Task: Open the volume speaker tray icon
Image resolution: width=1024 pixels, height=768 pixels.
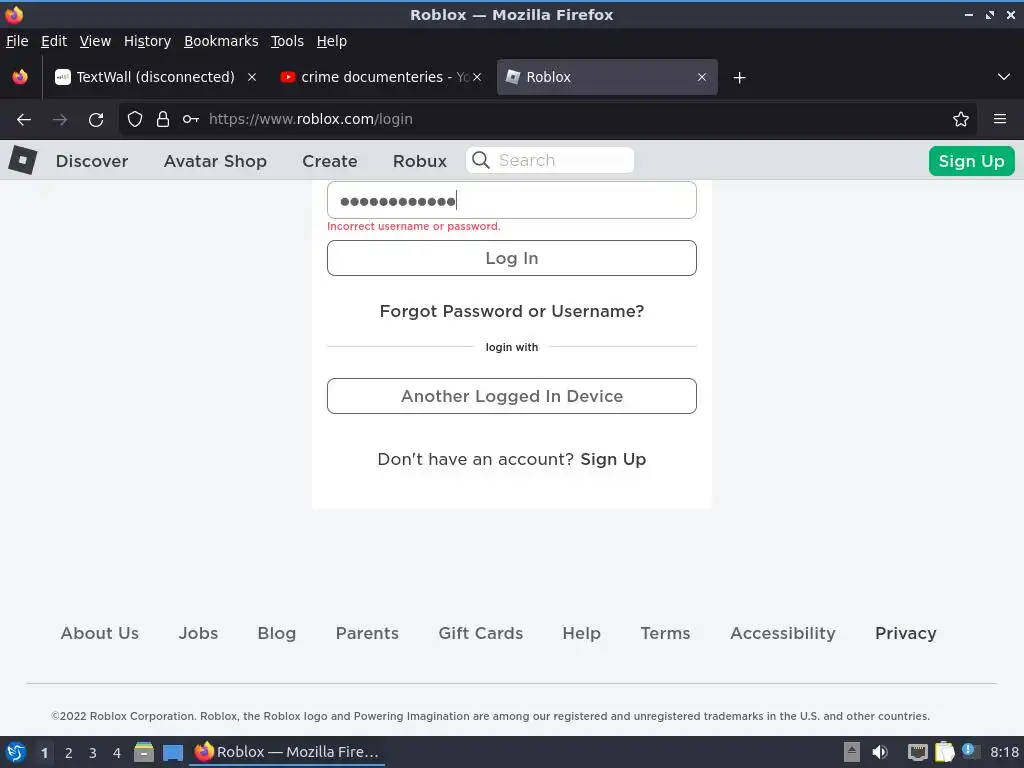Action: pos(880,752)
